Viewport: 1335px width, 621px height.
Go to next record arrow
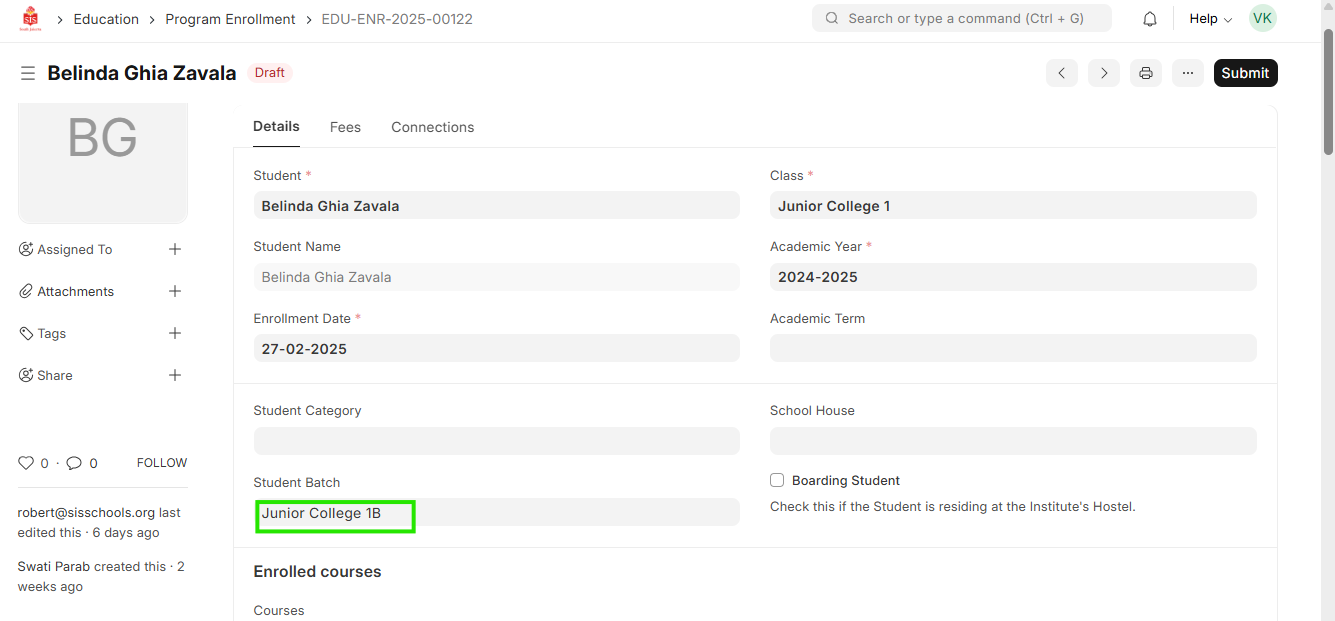pos(1104,73)
